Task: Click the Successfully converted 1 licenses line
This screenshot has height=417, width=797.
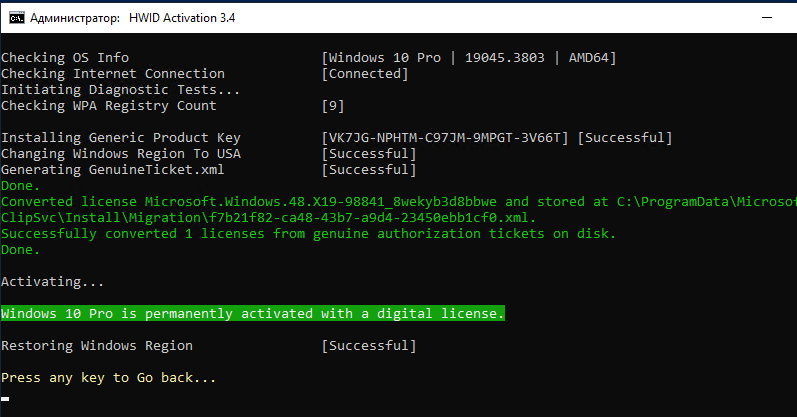Action: (308, 234)
